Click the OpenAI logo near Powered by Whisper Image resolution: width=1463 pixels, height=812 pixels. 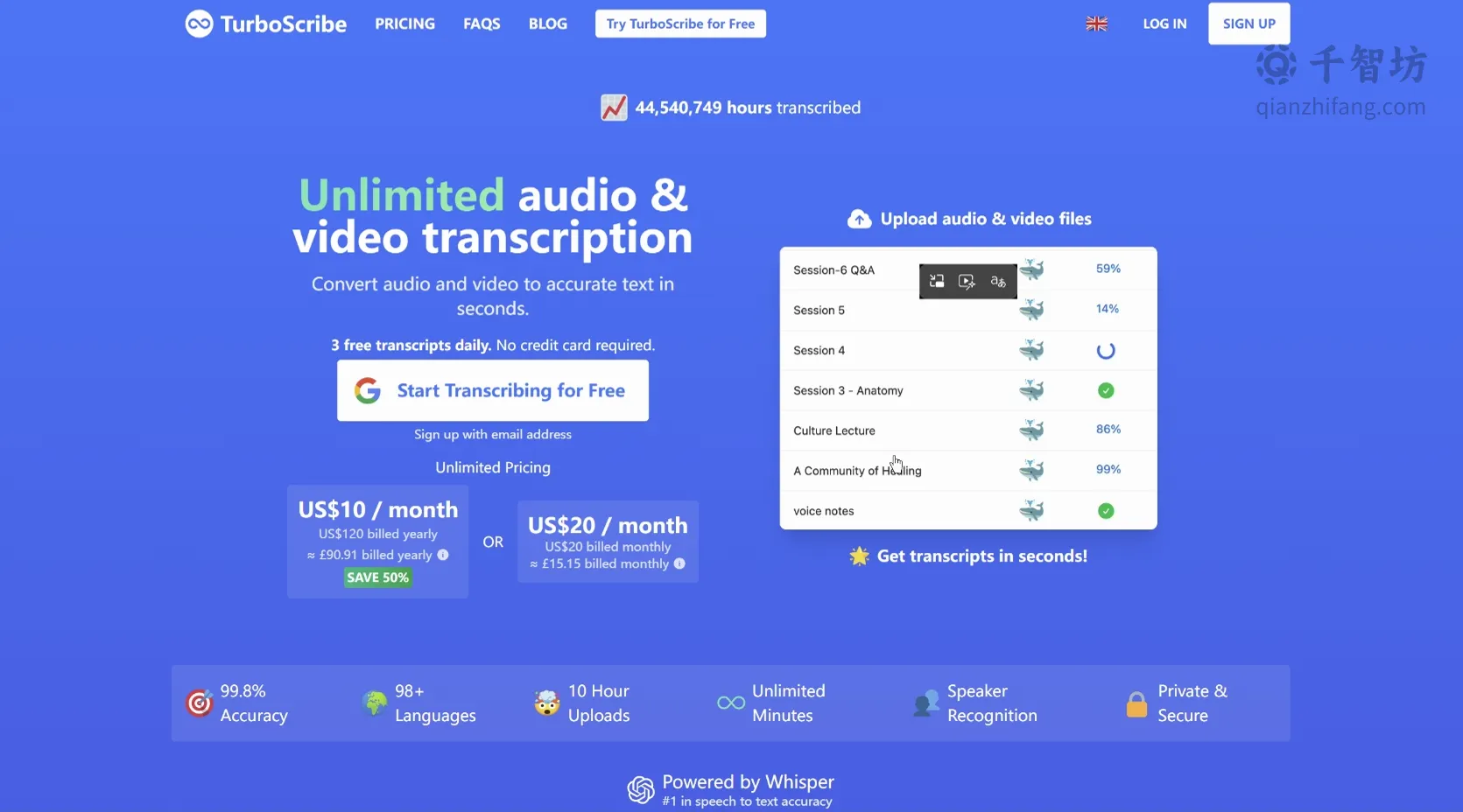point(641,790)
